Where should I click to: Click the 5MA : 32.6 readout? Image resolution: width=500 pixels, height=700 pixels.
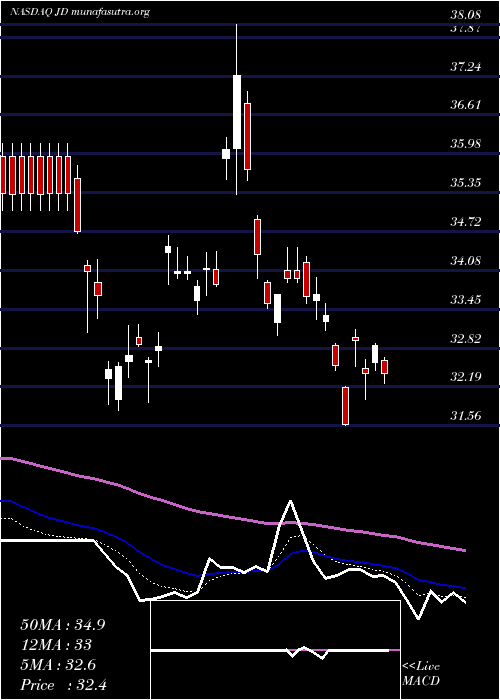[x=59, y=665]
